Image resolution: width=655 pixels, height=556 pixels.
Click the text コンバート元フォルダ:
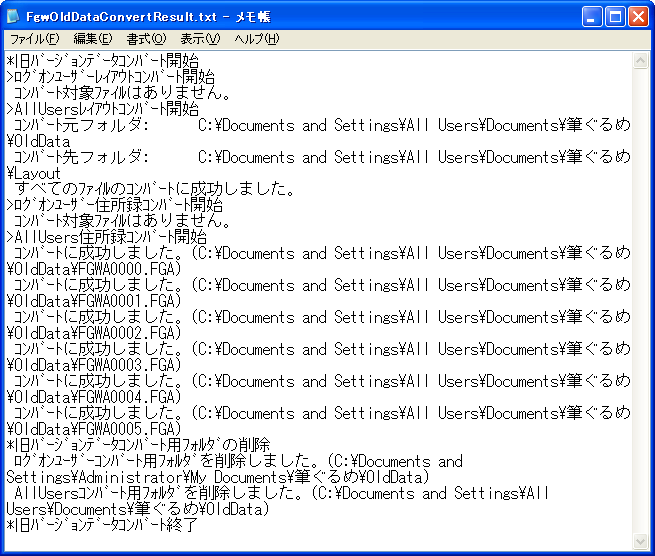coord(81,125)
